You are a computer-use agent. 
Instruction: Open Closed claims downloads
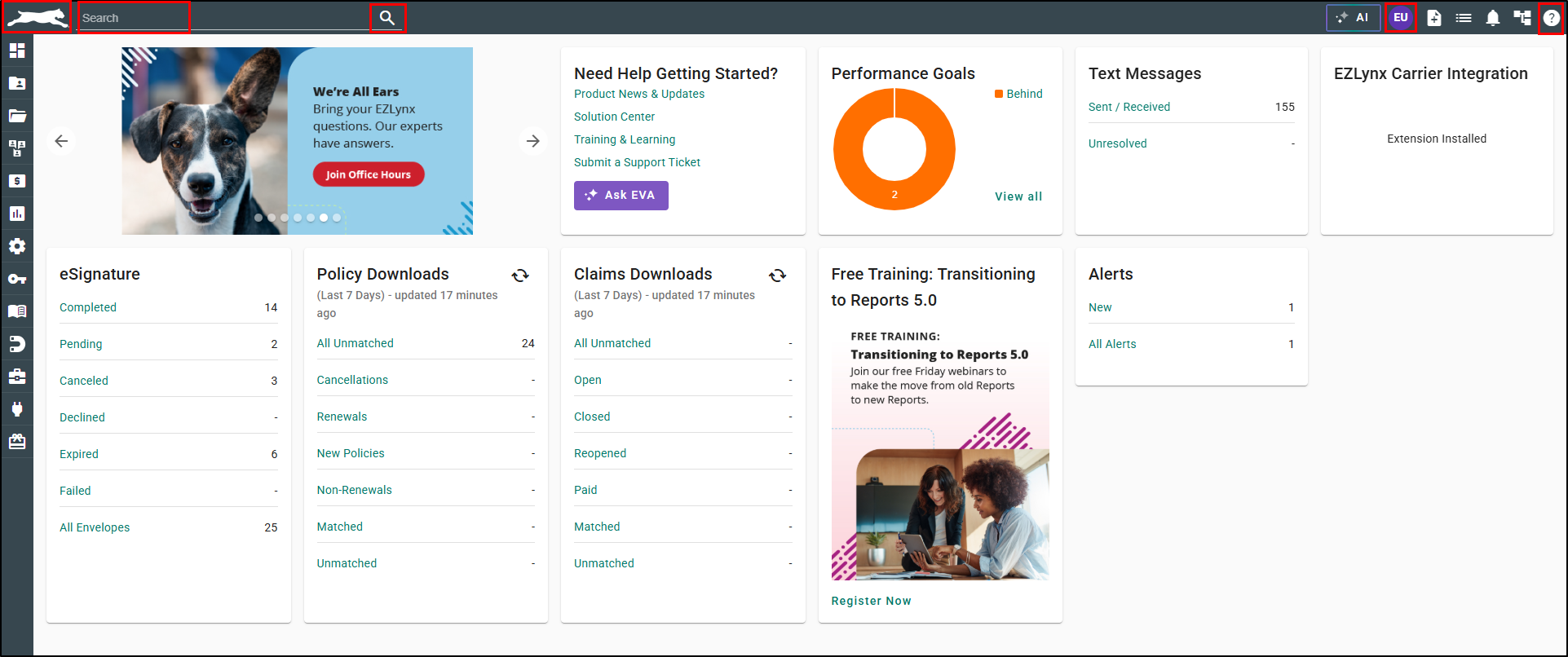point(592,417)
